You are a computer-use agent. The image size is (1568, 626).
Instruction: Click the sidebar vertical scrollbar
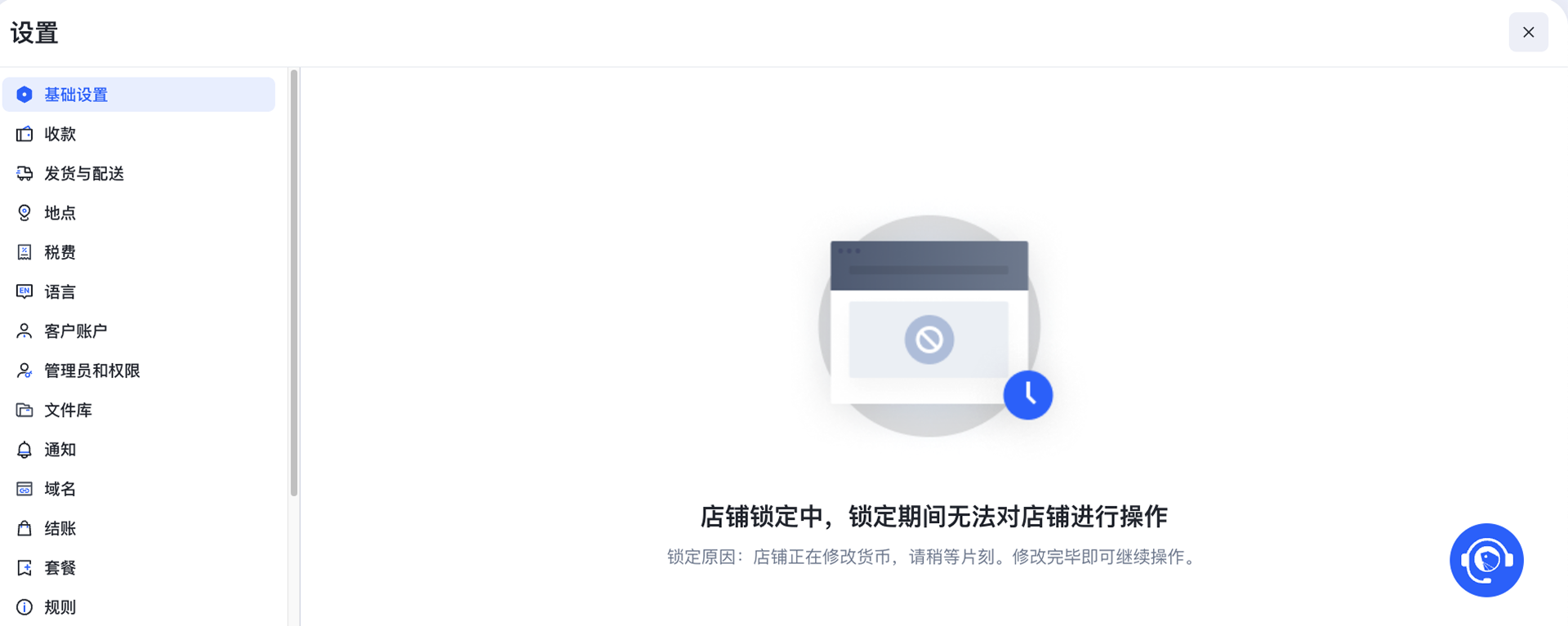pos(294,283)
